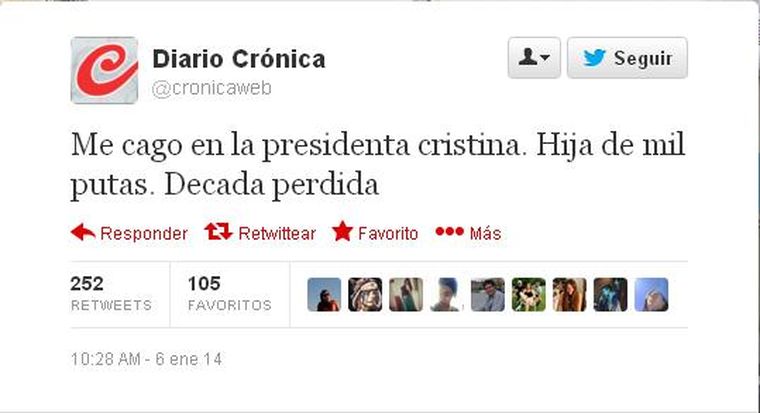
Task: Open the @cronicaweb handle link
Action: (x=211, y=88)
